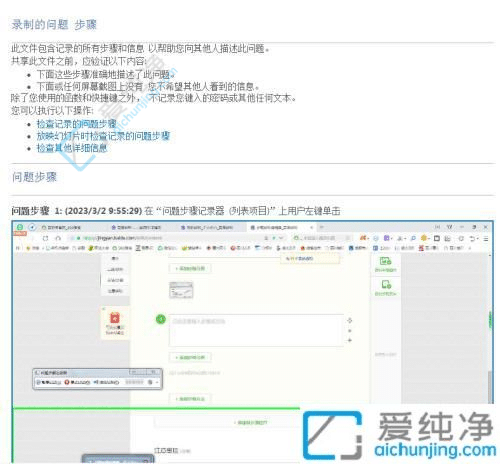Viewport: 500px width, 464px height.
Task: Click the red stop-record icon in Steps Recorder window
Action: (x=67, y=382)
